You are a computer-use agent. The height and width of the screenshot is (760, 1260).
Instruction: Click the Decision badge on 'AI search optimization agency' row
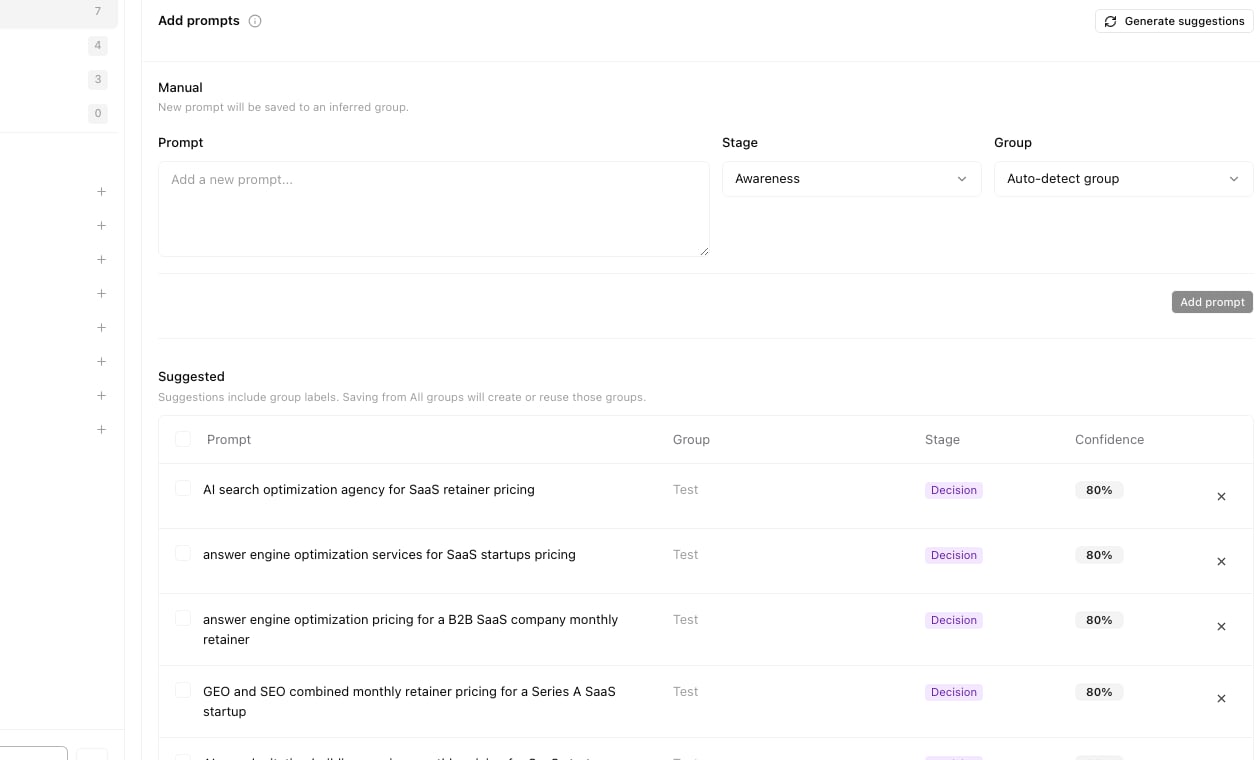click(x=954, y=490)
